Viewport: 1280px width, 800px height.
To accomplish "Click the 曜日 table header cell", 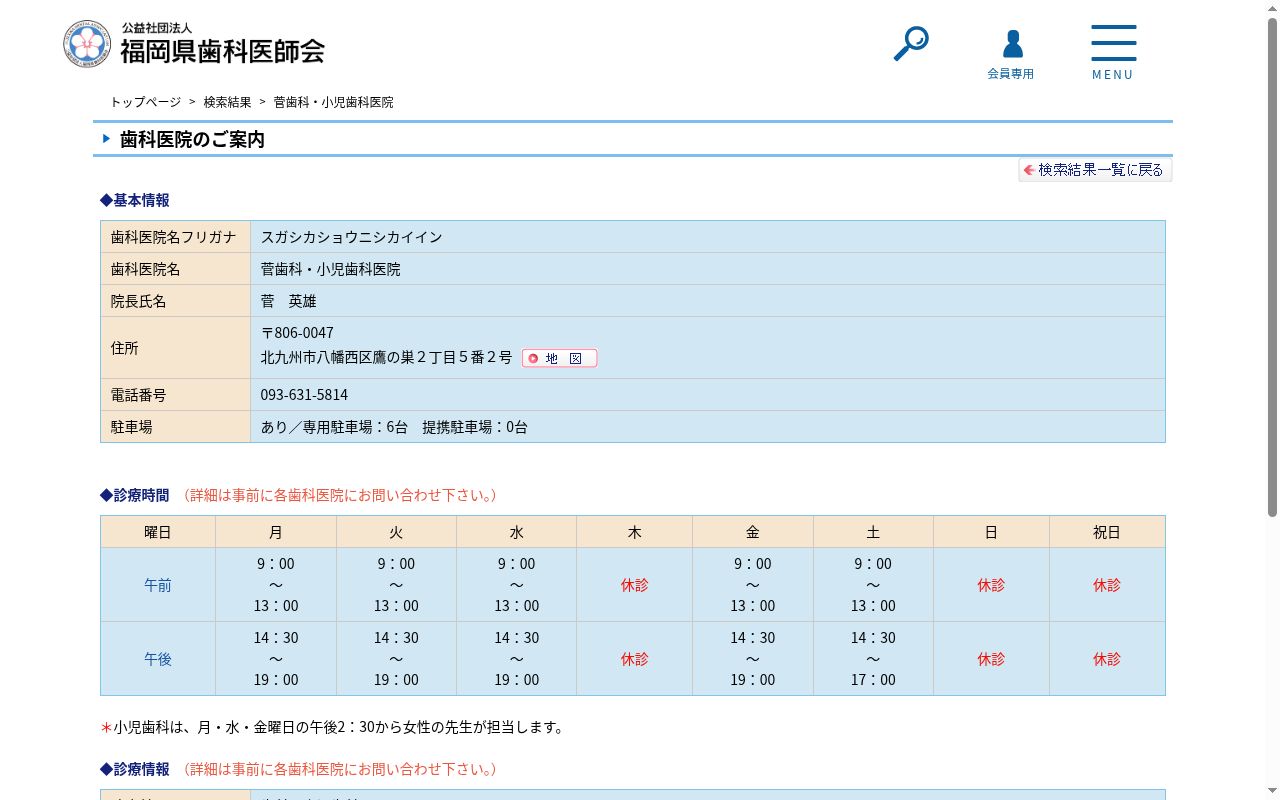I will (x=158, y=532).
